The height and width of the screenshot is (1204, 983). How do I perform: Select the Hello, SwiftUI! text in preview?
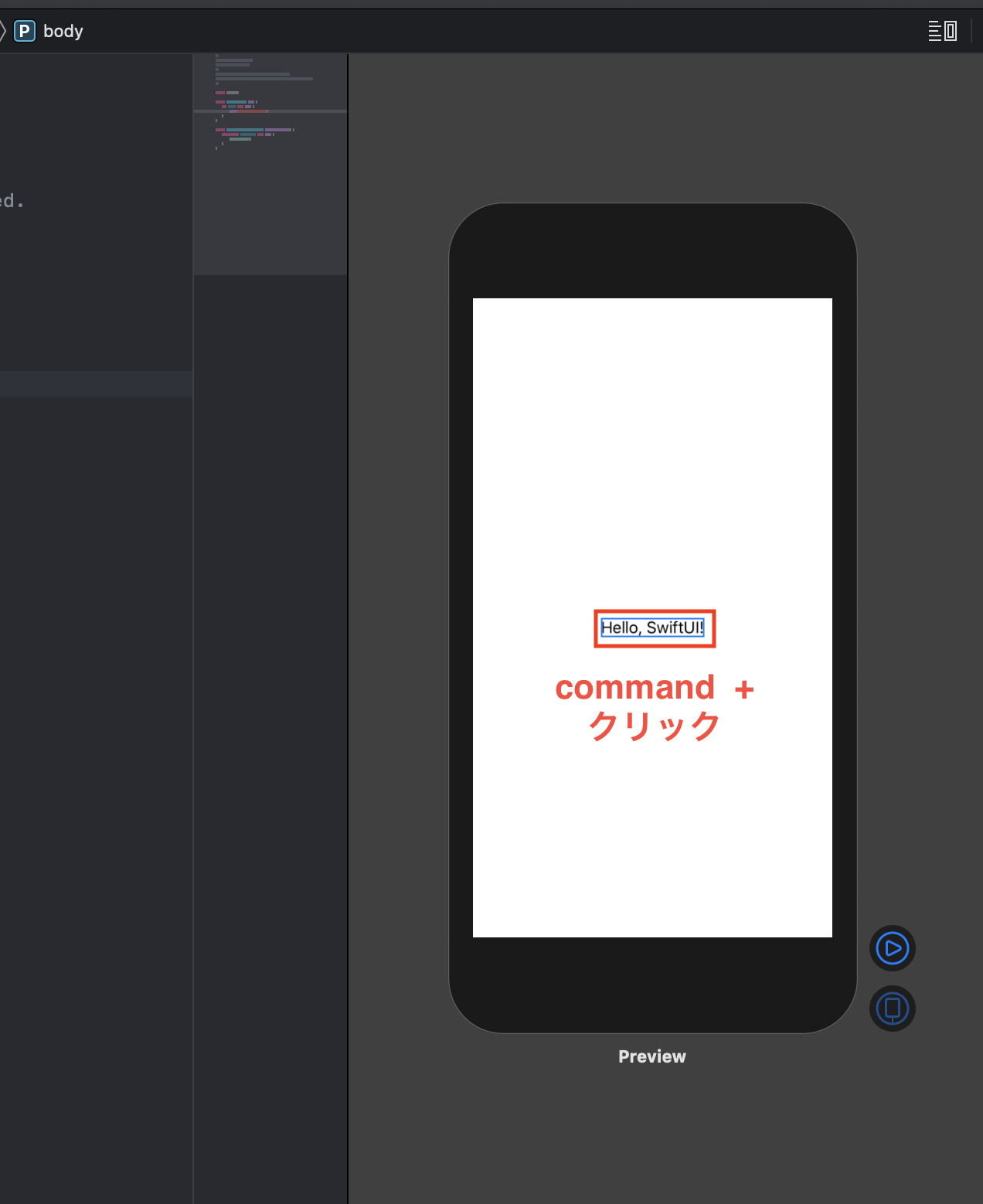(652, 628)
